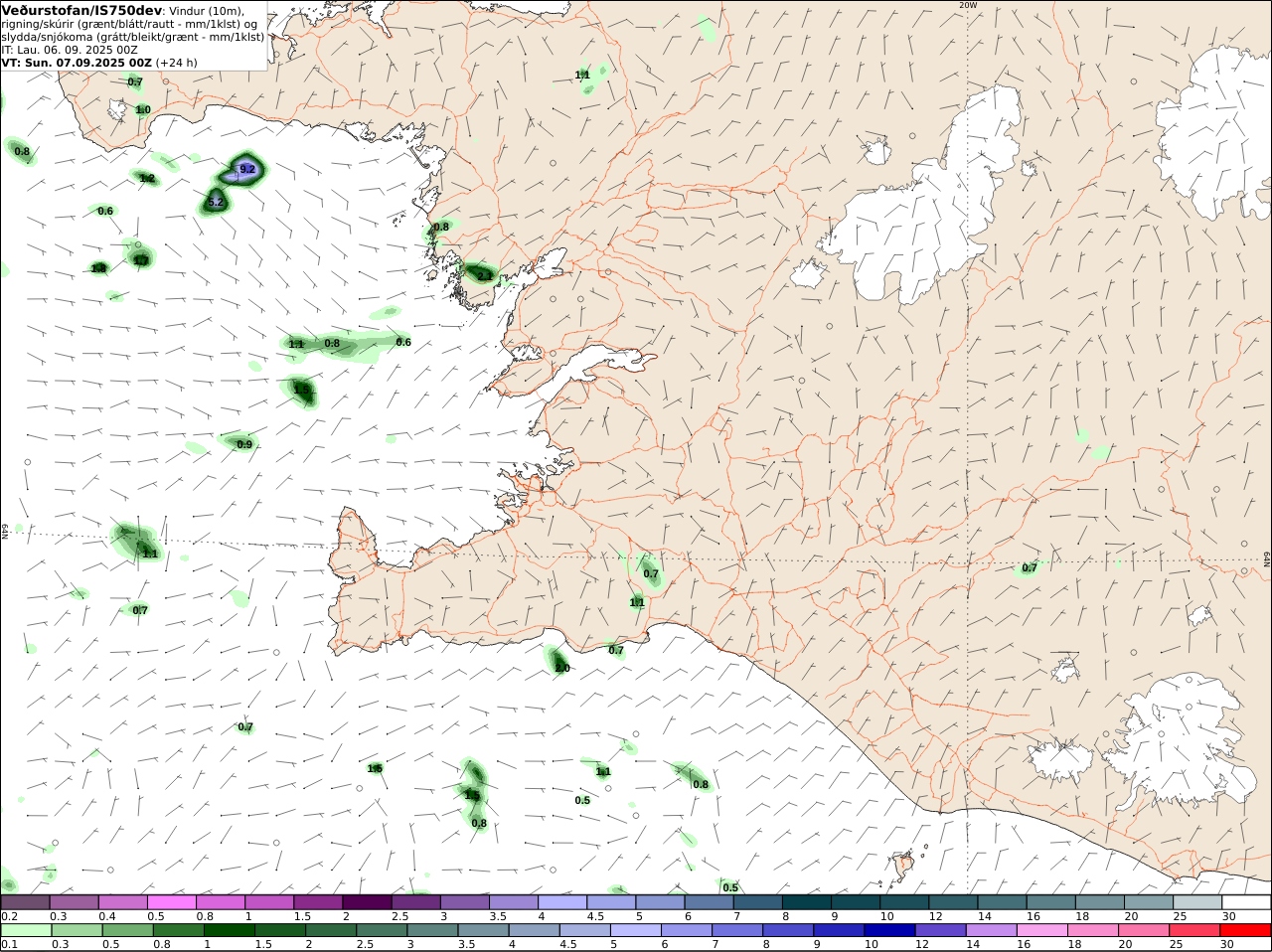Click the 20W longitude label
The height and width of the screenshot is (952, 1272).
[968, 5]
